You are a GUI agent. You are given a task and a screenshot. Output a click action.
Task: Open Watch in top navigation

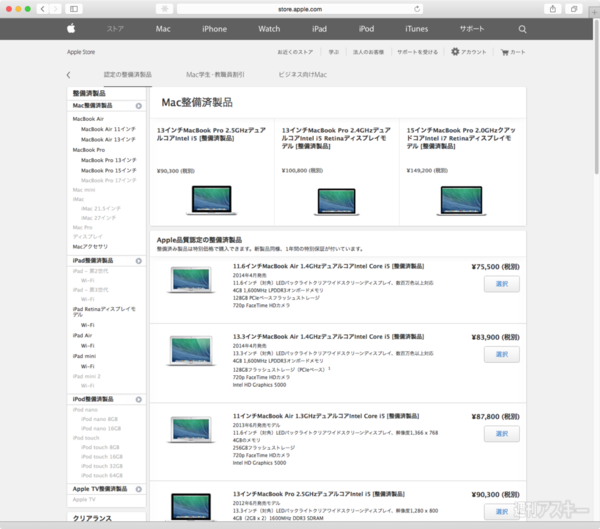pyautogui.click(x=269, y=29)
